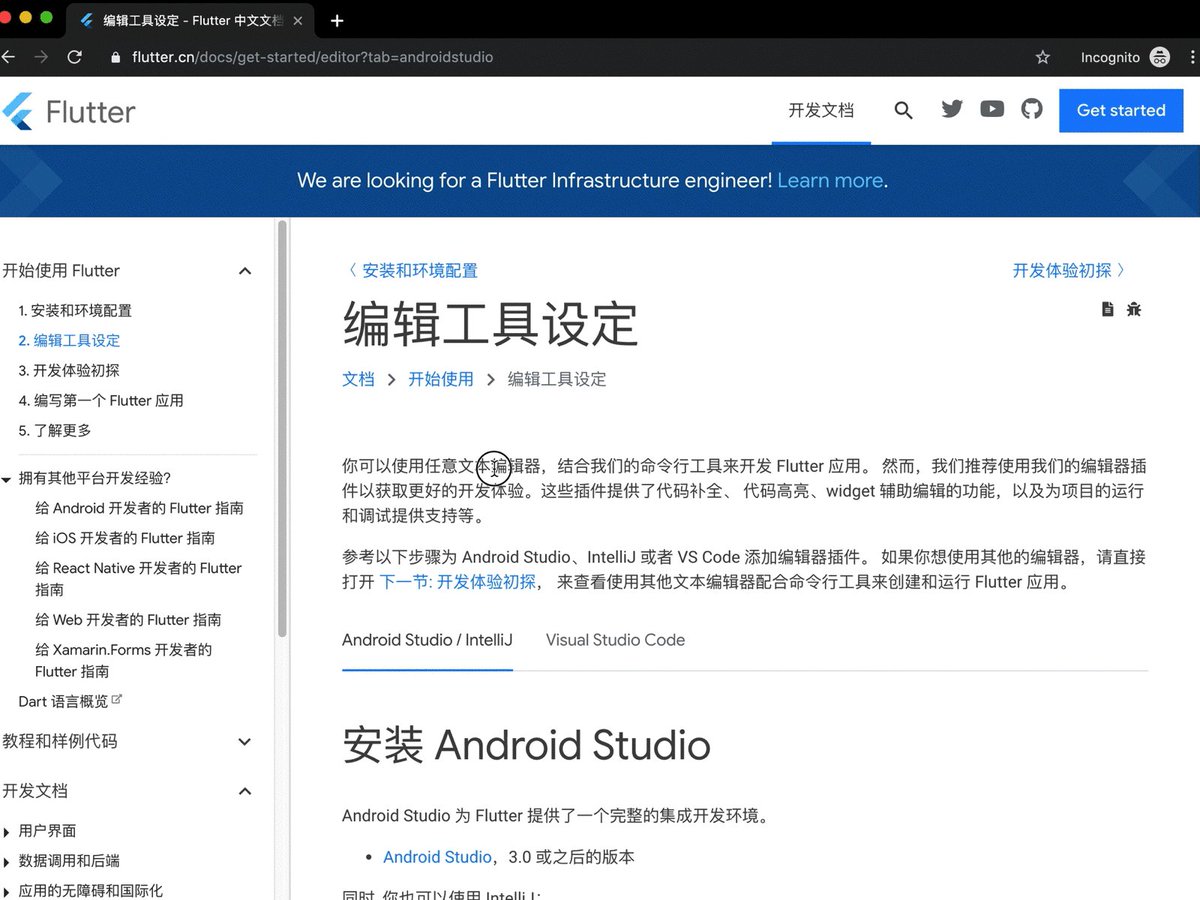Follow the 下一节: 开发体验初探 inline link
This screenshot has width=1200, height=900.
[x=458, y=582]
